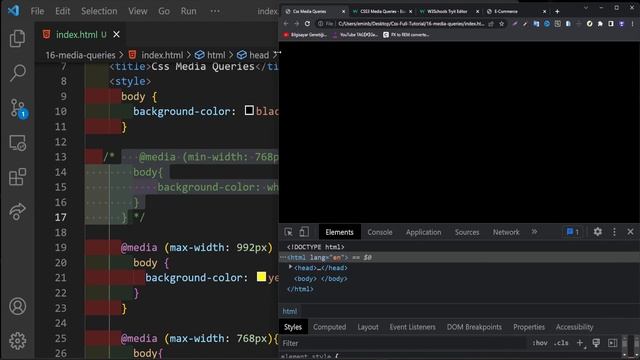Bookmark this page with the star icon
The image size is (640, 360).
pyautogui.click(x=501, y=24)
